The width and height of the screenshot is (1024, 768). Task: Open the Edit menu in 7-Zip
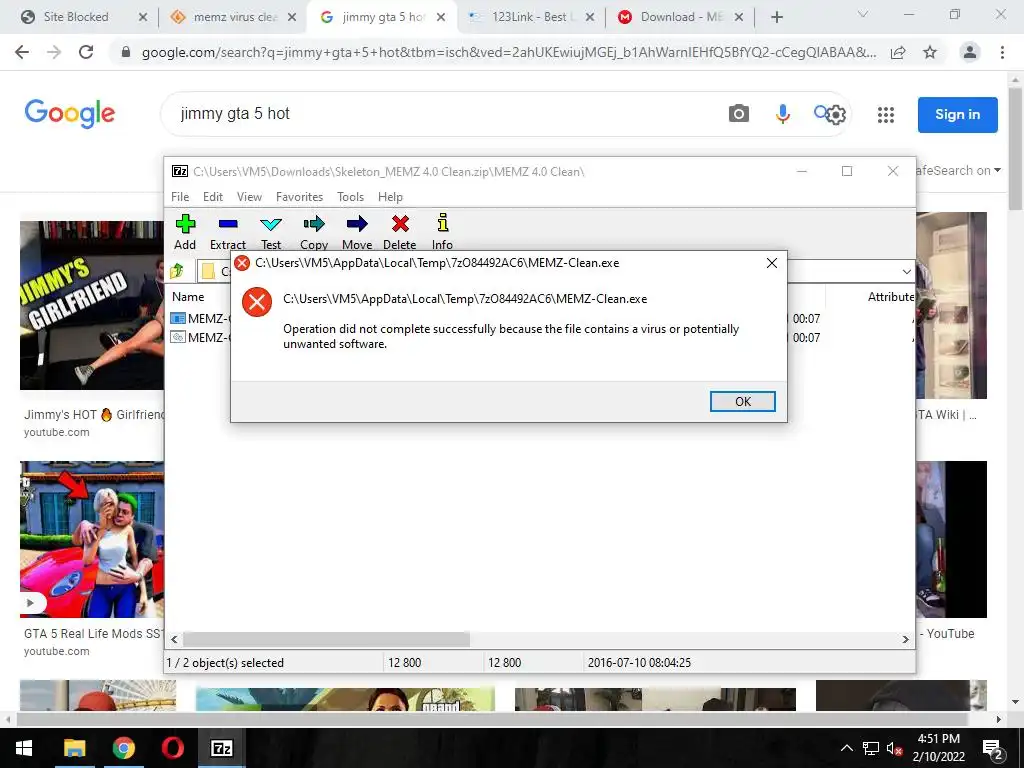pyautogui.click(x=213, y=197)
